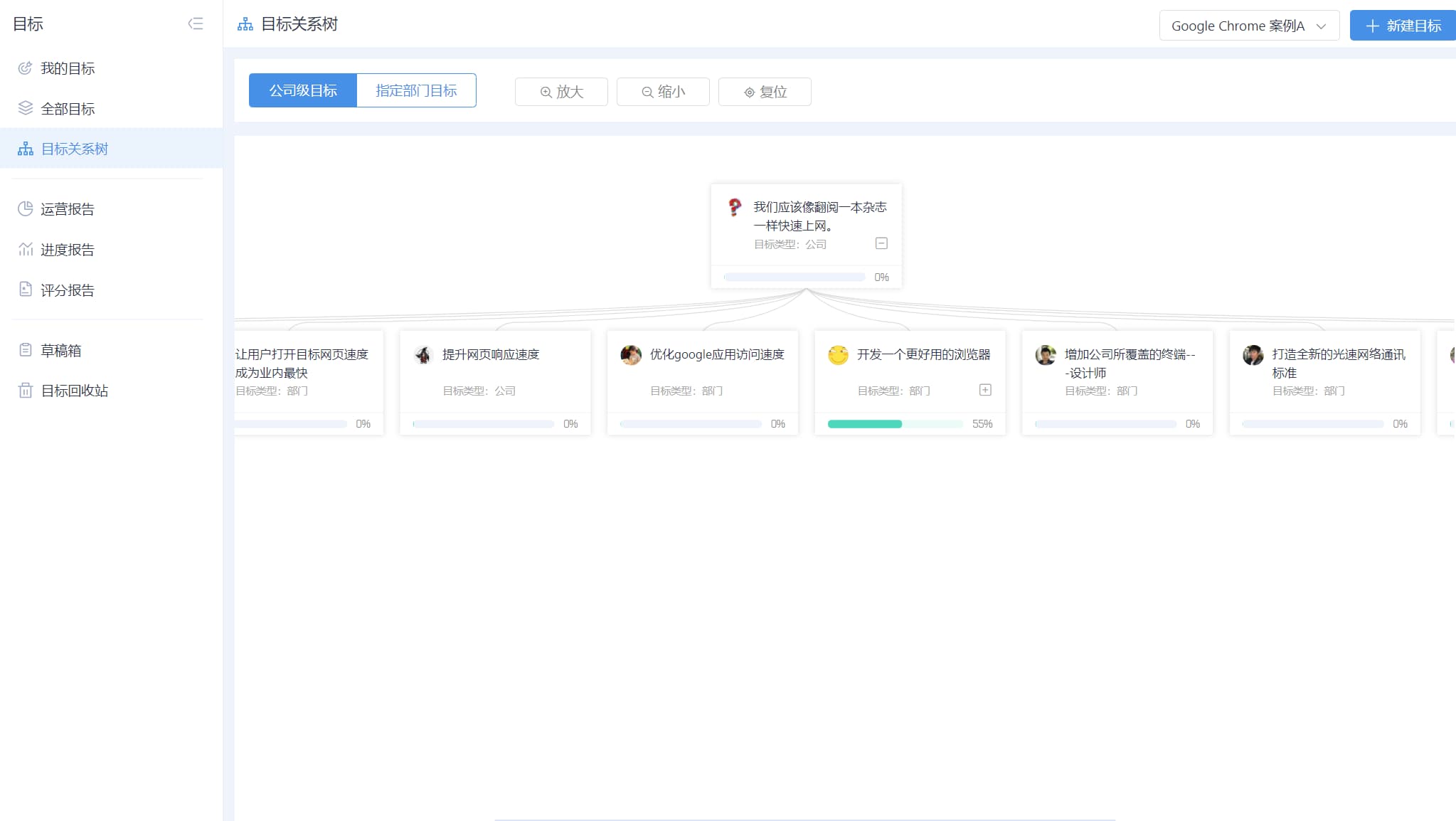Click the 放大 zoom-in button

[x=561, y=92]
